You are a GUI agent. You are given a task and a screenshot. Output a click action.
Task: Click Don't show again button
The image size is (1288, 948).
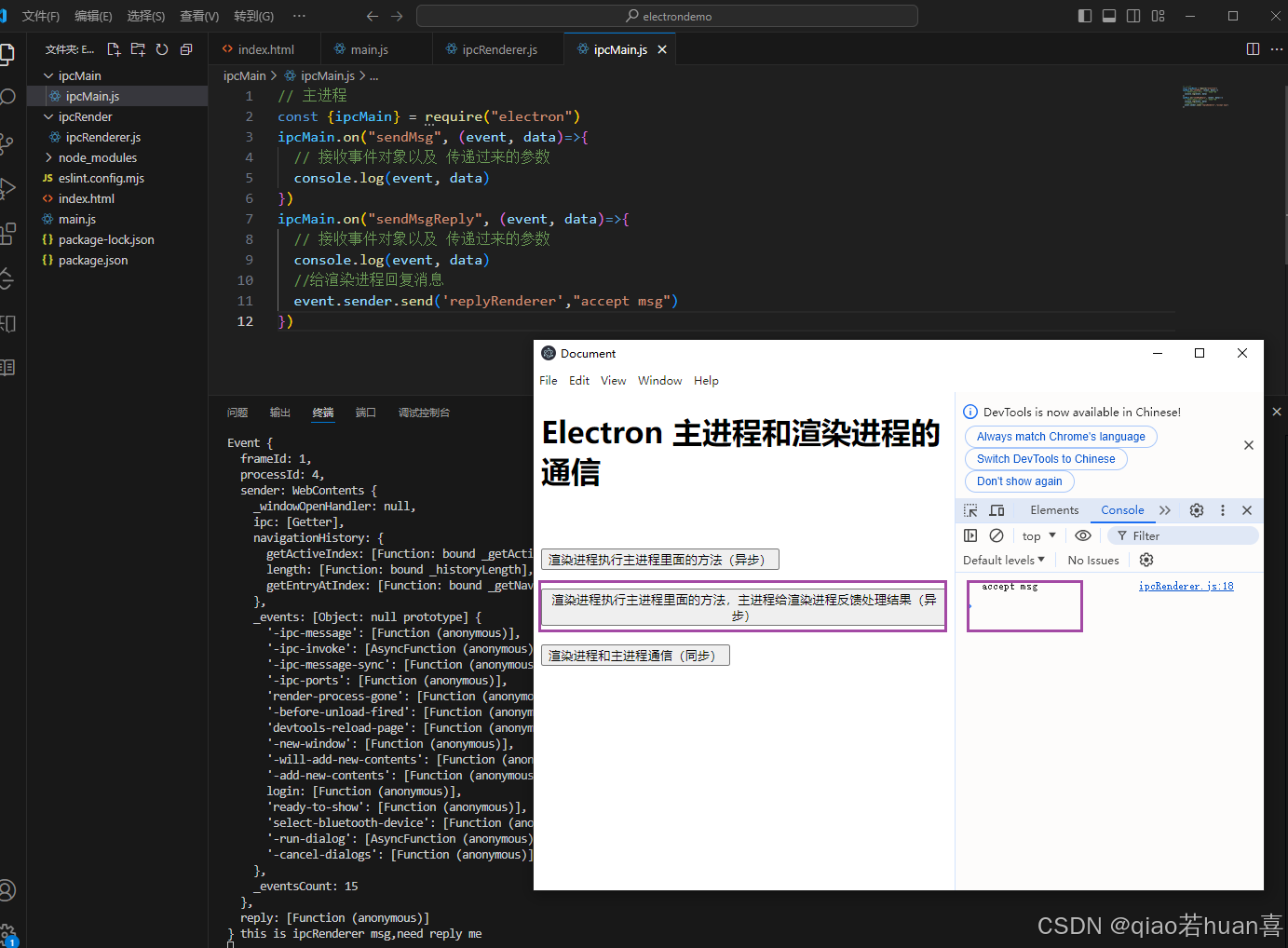1019,481
